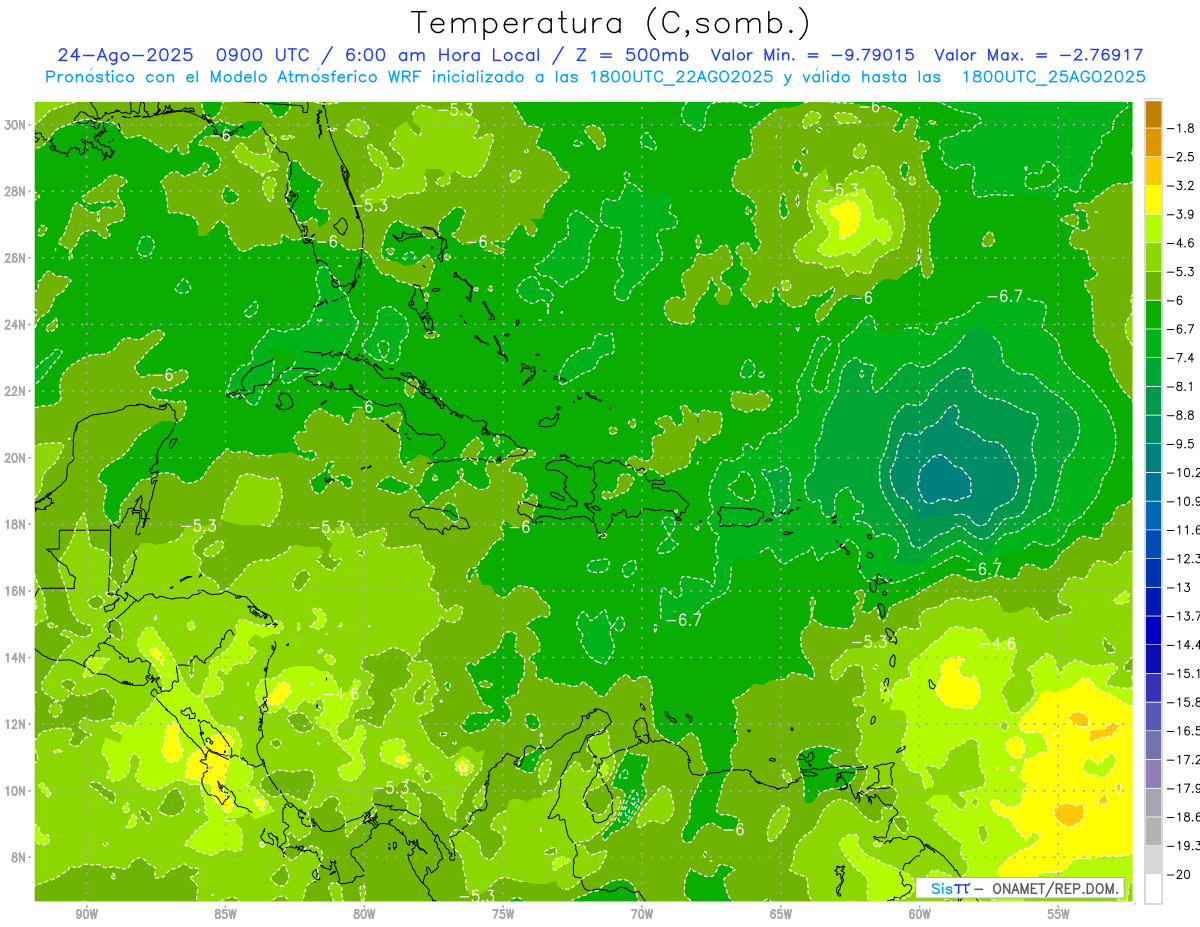Click the -1.8 colorbar legend value
1200x927 pixels.
point(1183,128)
